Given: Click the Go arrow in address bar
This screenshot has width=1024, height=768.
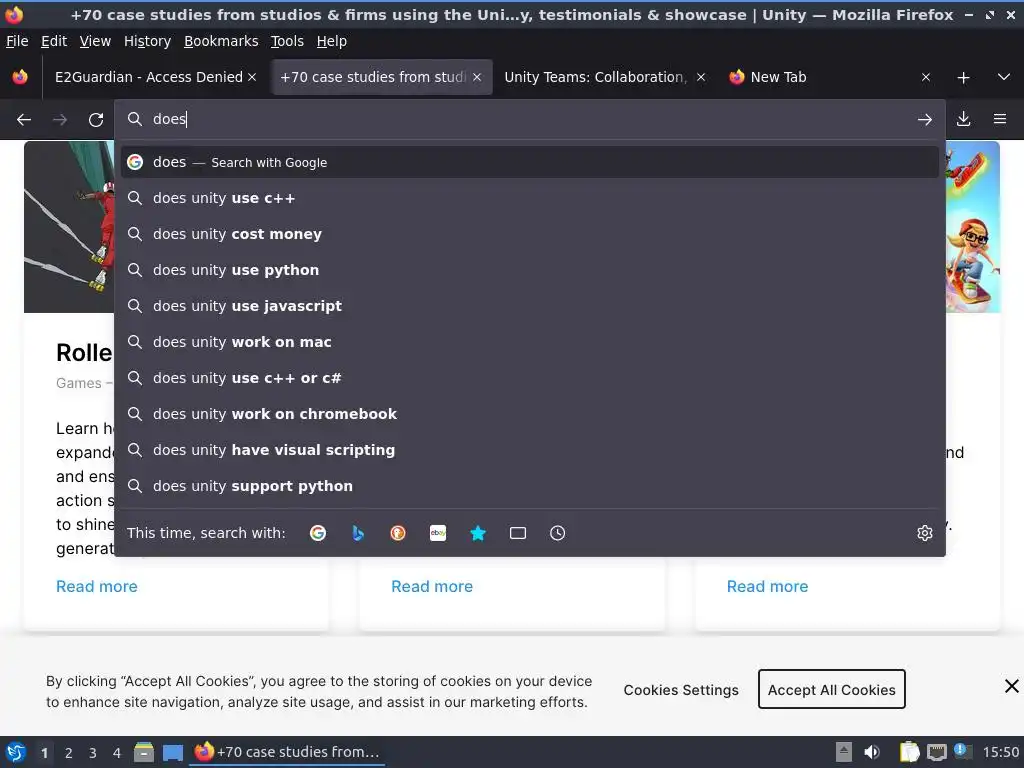Looking at the screenshot, I should (x=924, y=120).
